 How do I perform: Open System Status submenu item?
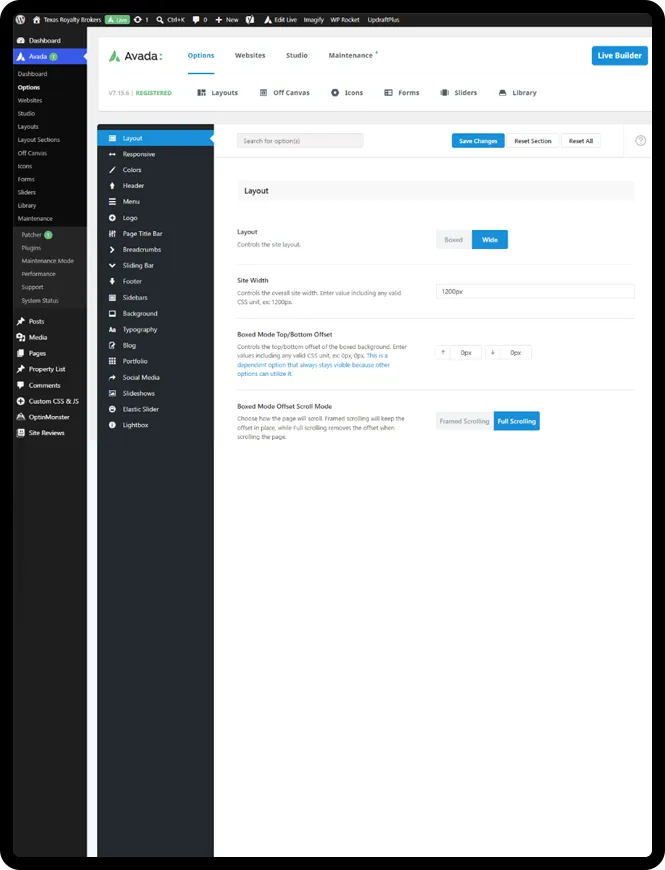[x=40, y=301]
